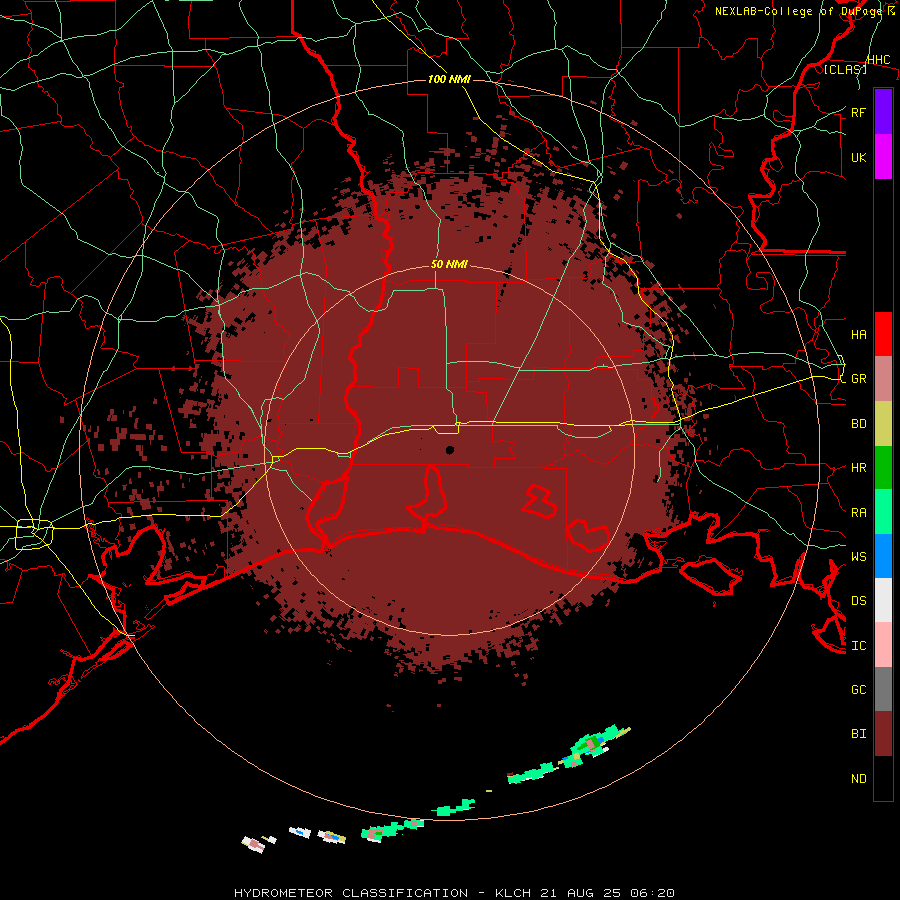900x900 pixels.
Task: Click the 50 NMI range ring label
Action: [449, 265]
